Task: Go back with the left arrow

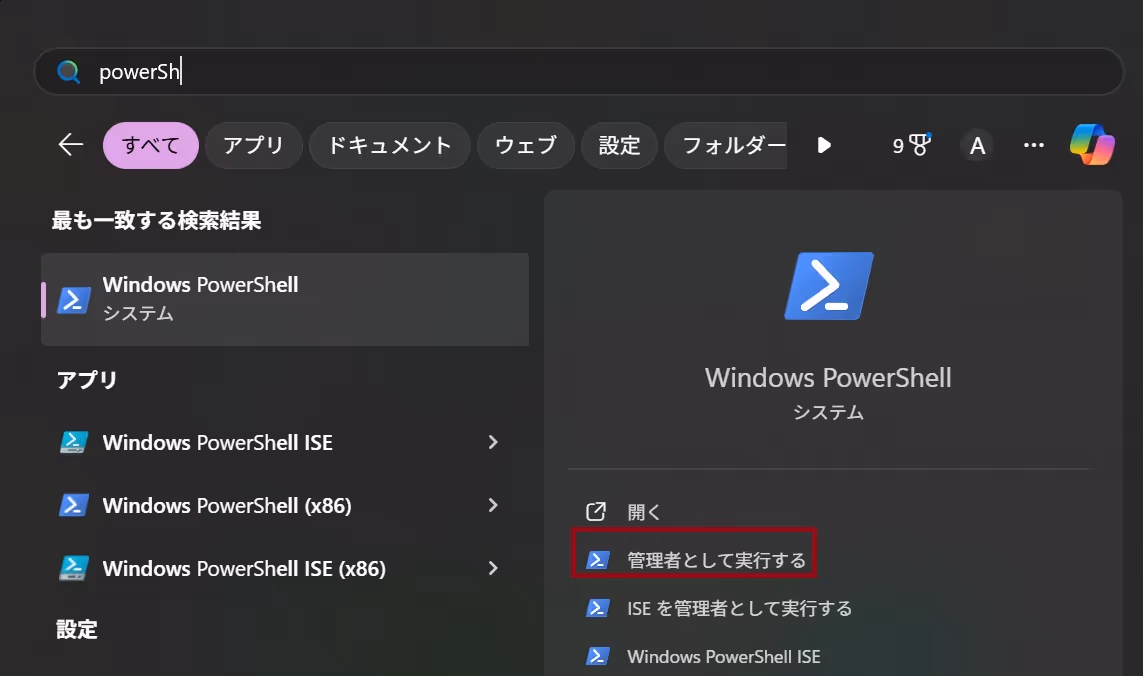Action: 71,145
